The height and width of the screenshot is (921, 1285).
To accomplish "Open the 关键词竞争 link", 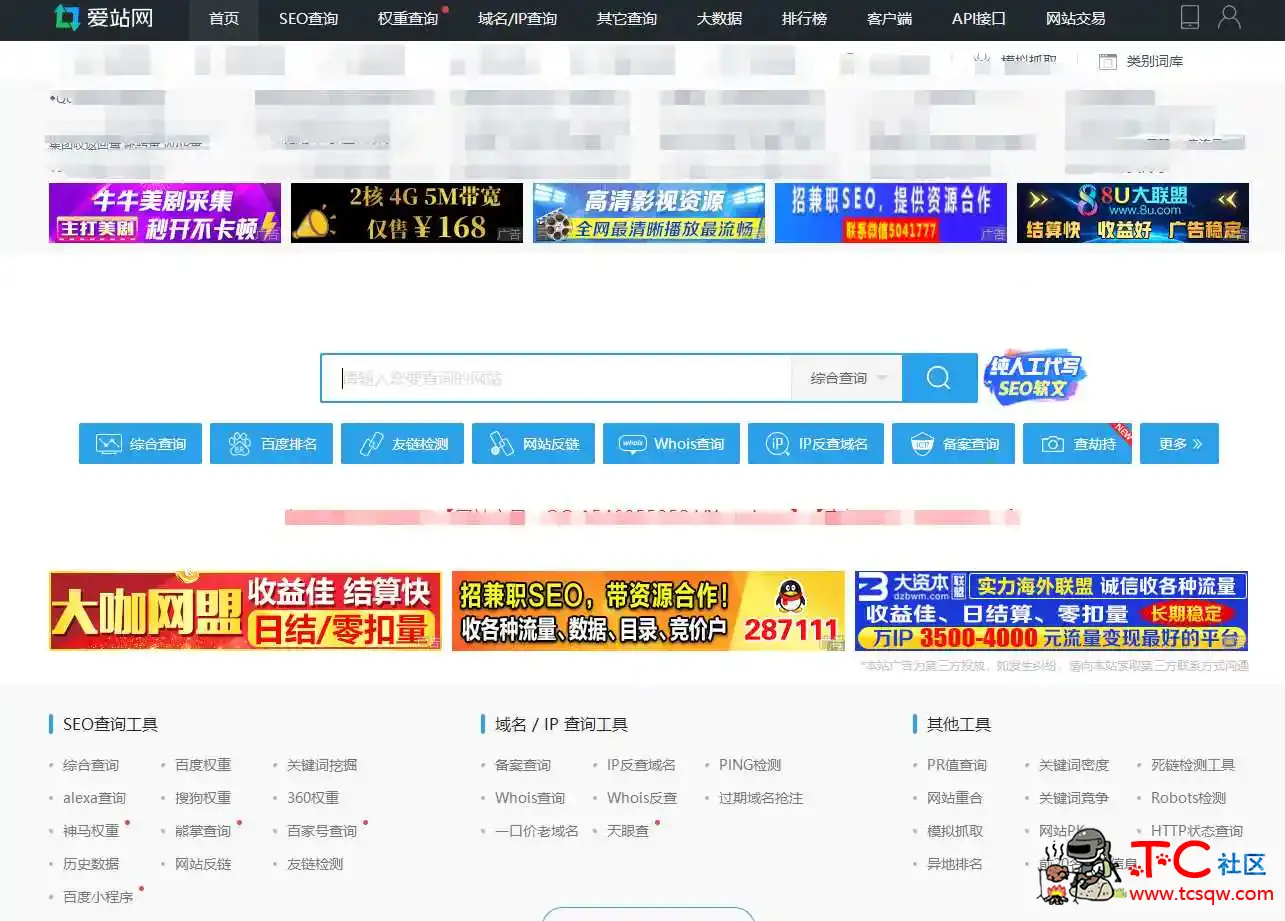I will point(1074,798).
